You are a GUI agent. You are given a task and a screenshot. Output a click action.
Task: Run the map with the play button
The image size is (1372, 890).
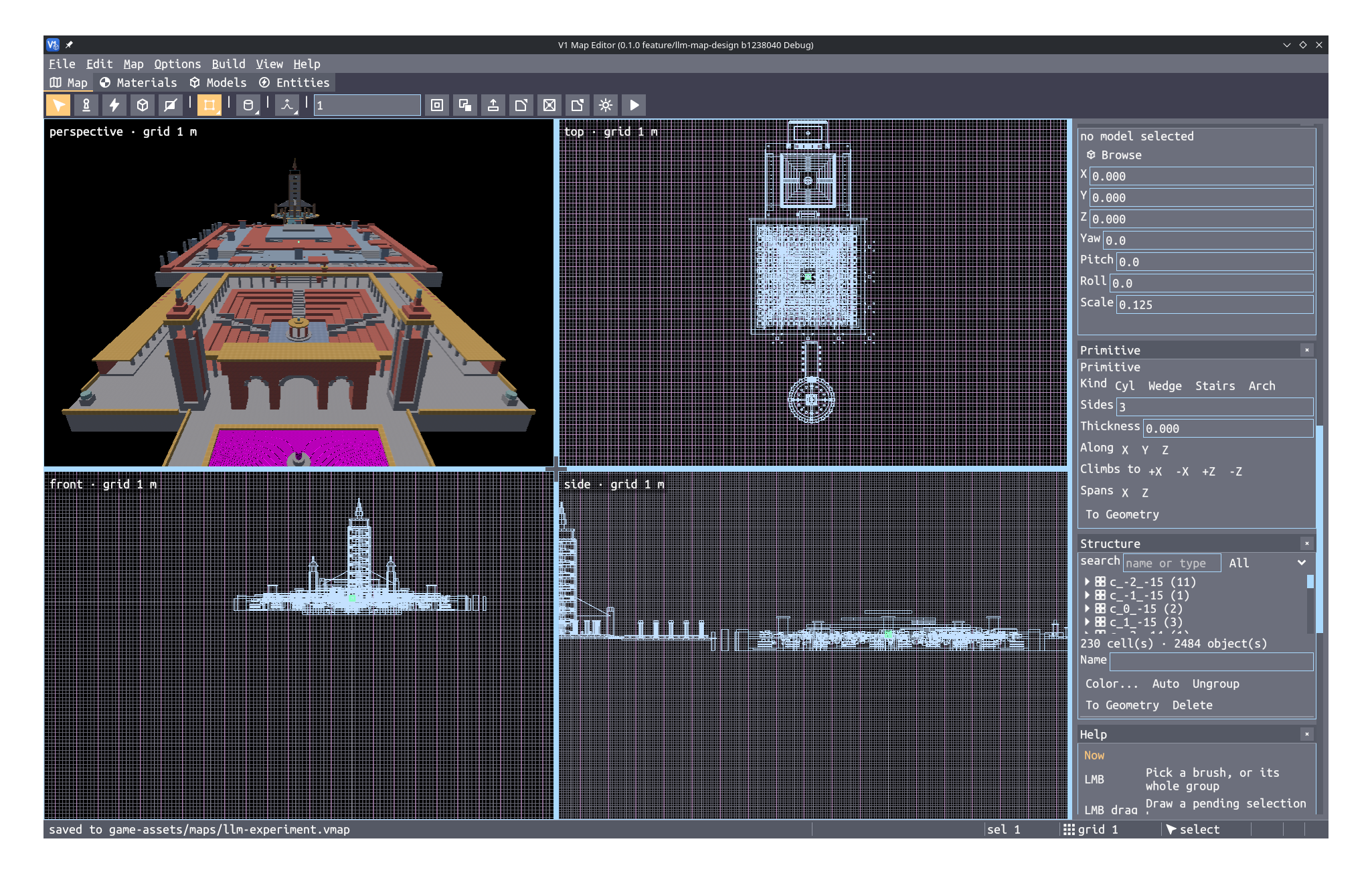click(x=634, y=105)
